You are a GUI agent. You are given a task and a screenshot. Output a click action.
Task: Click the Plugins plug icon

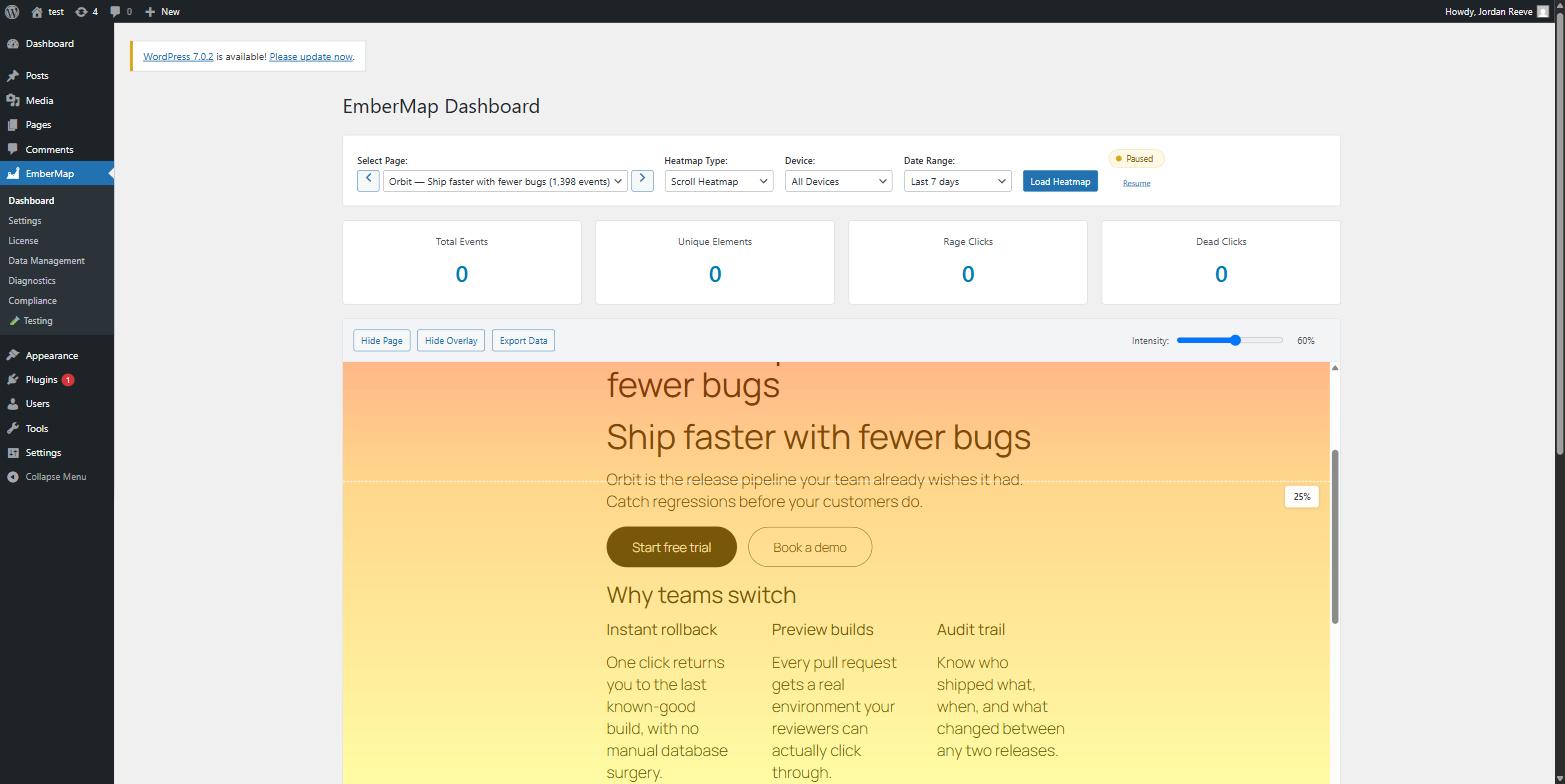coord(13,380)
